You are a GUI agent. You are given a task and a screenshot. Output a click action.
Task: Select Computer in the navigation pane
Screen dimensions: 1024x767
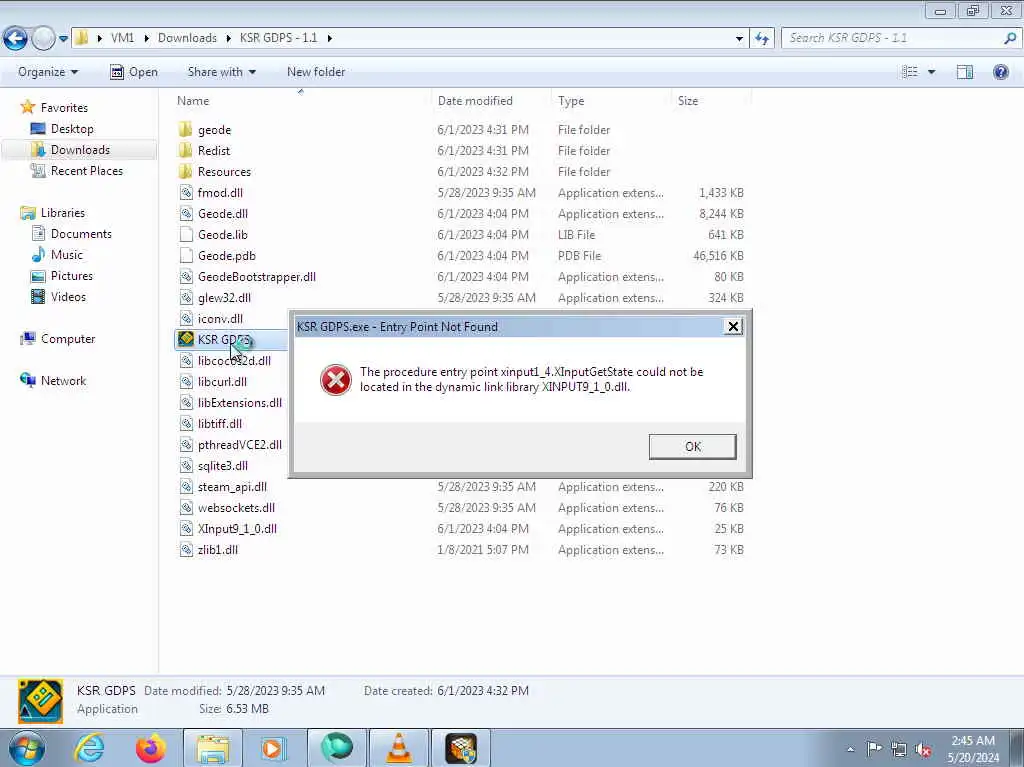(x=68, y=338)
